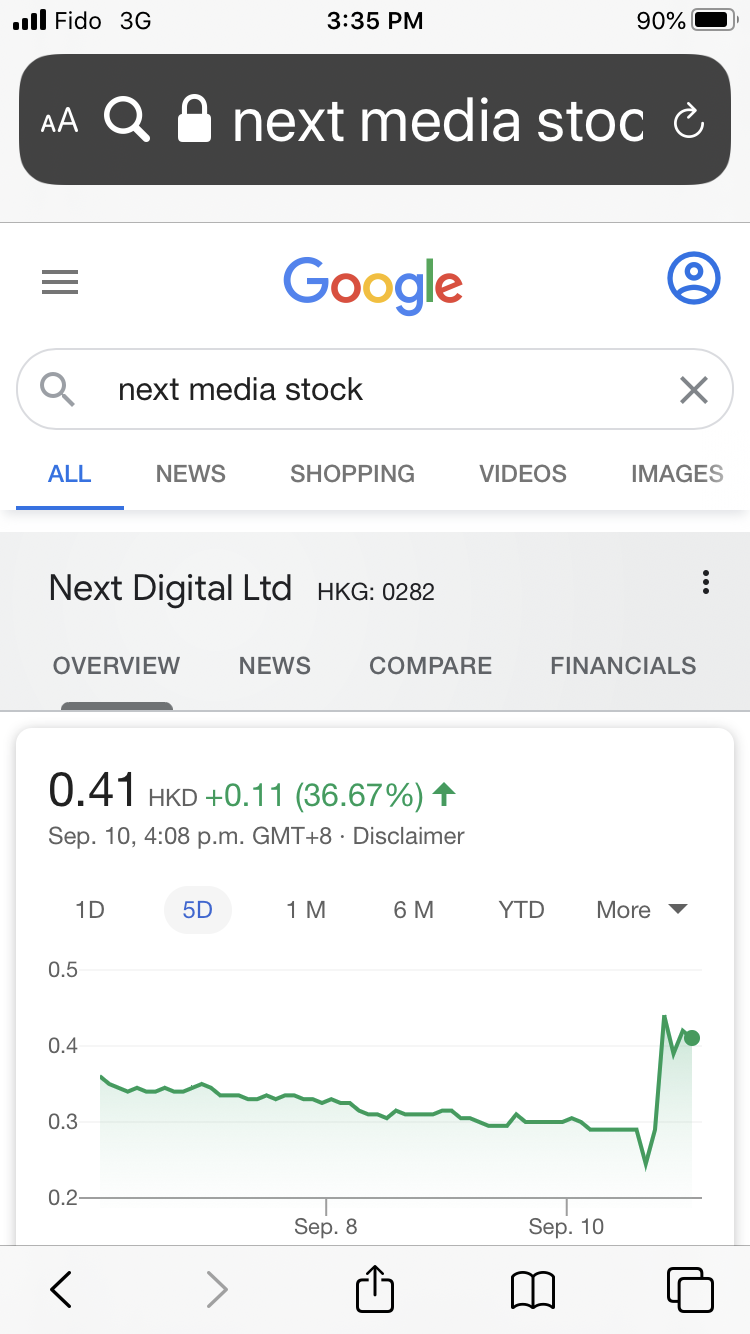Open the Google account profile icon
This screenshot has height=1334, width=750.
693,278
